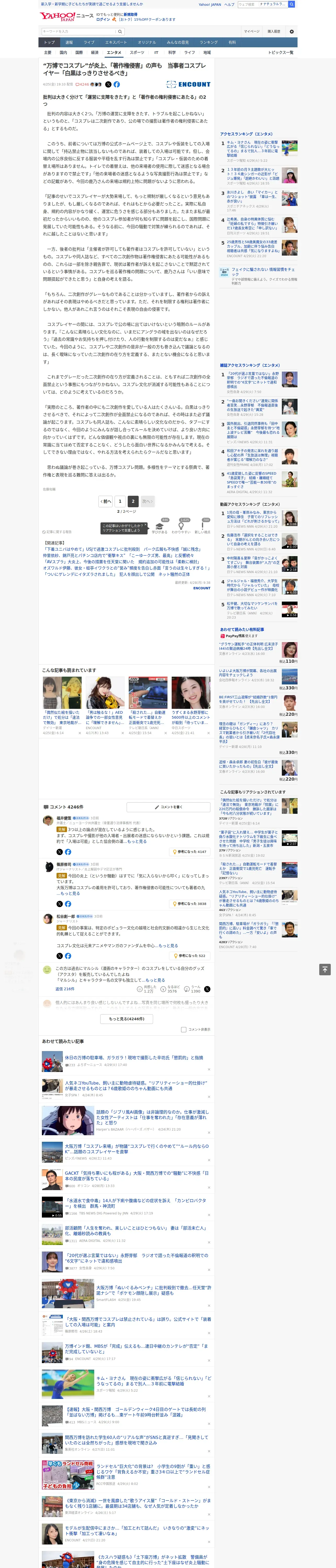Share 福井健策's comment on X
Viewport: 336px width, 1568px height.
click(x=60, y=852)
